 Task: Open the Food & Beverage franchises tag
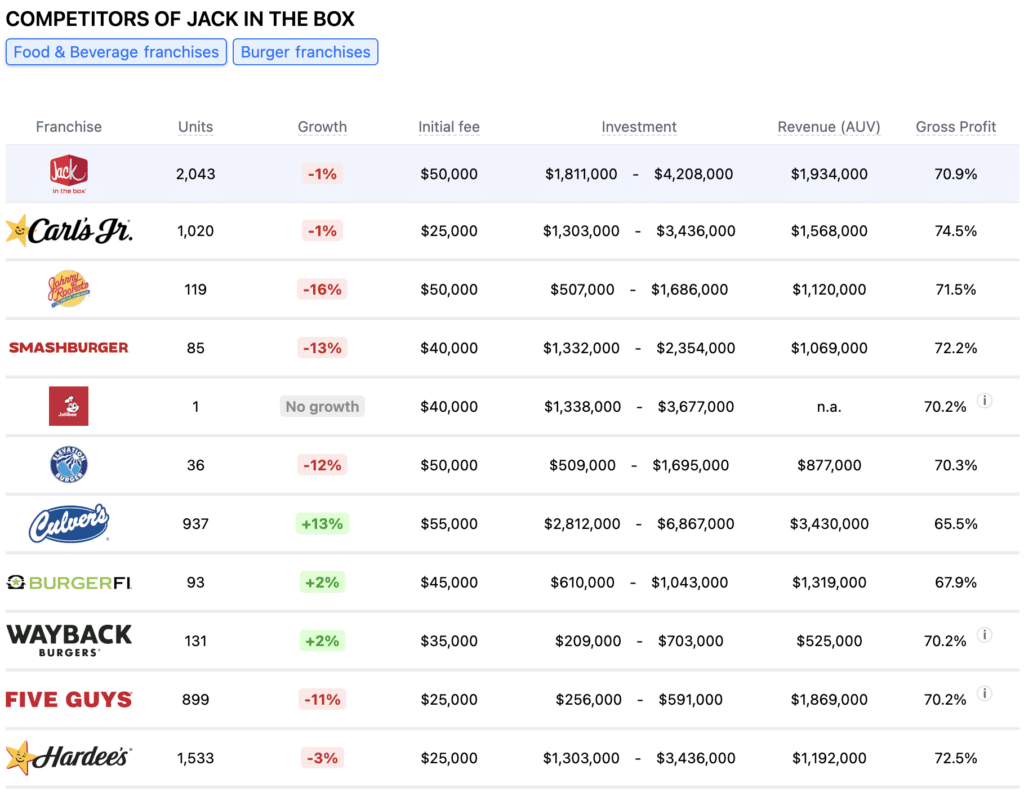116,52
